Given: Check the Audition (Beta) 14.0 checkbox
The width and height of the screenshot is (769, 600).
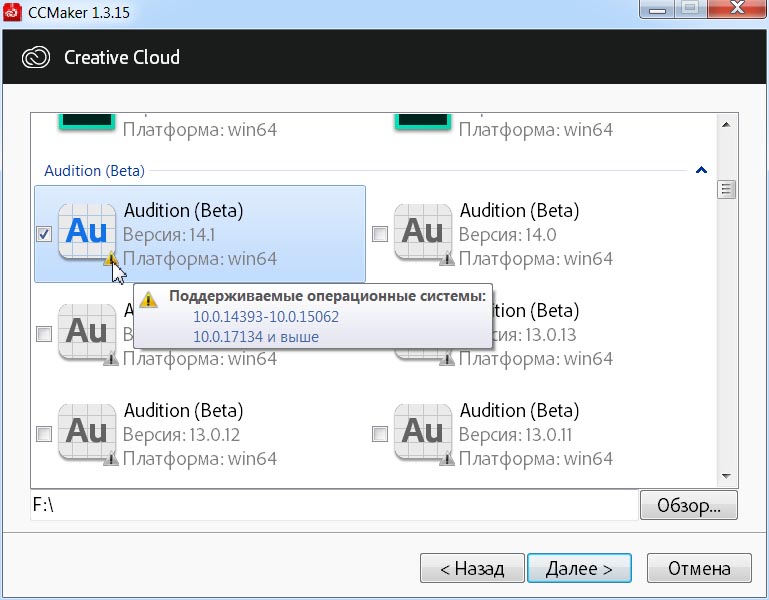Looking at the screenshot, I should (380, 234).
